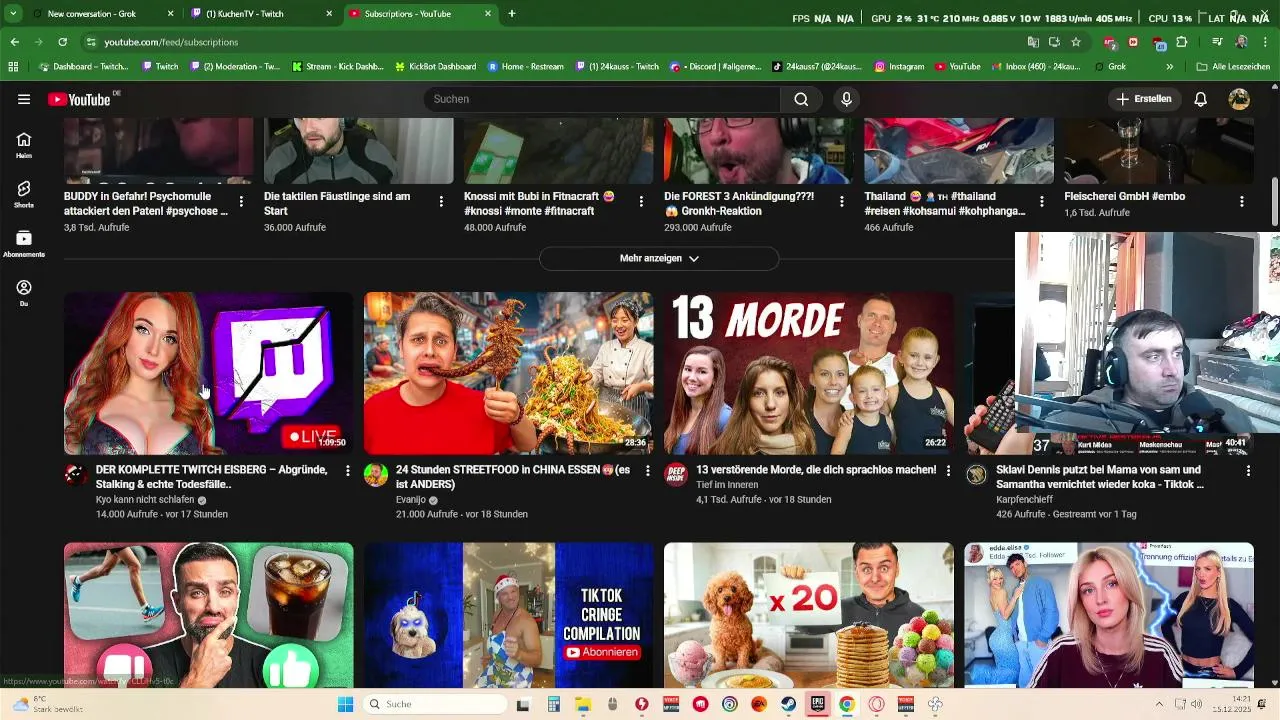Open Steam from the taskbar

[x=788, y=704]
